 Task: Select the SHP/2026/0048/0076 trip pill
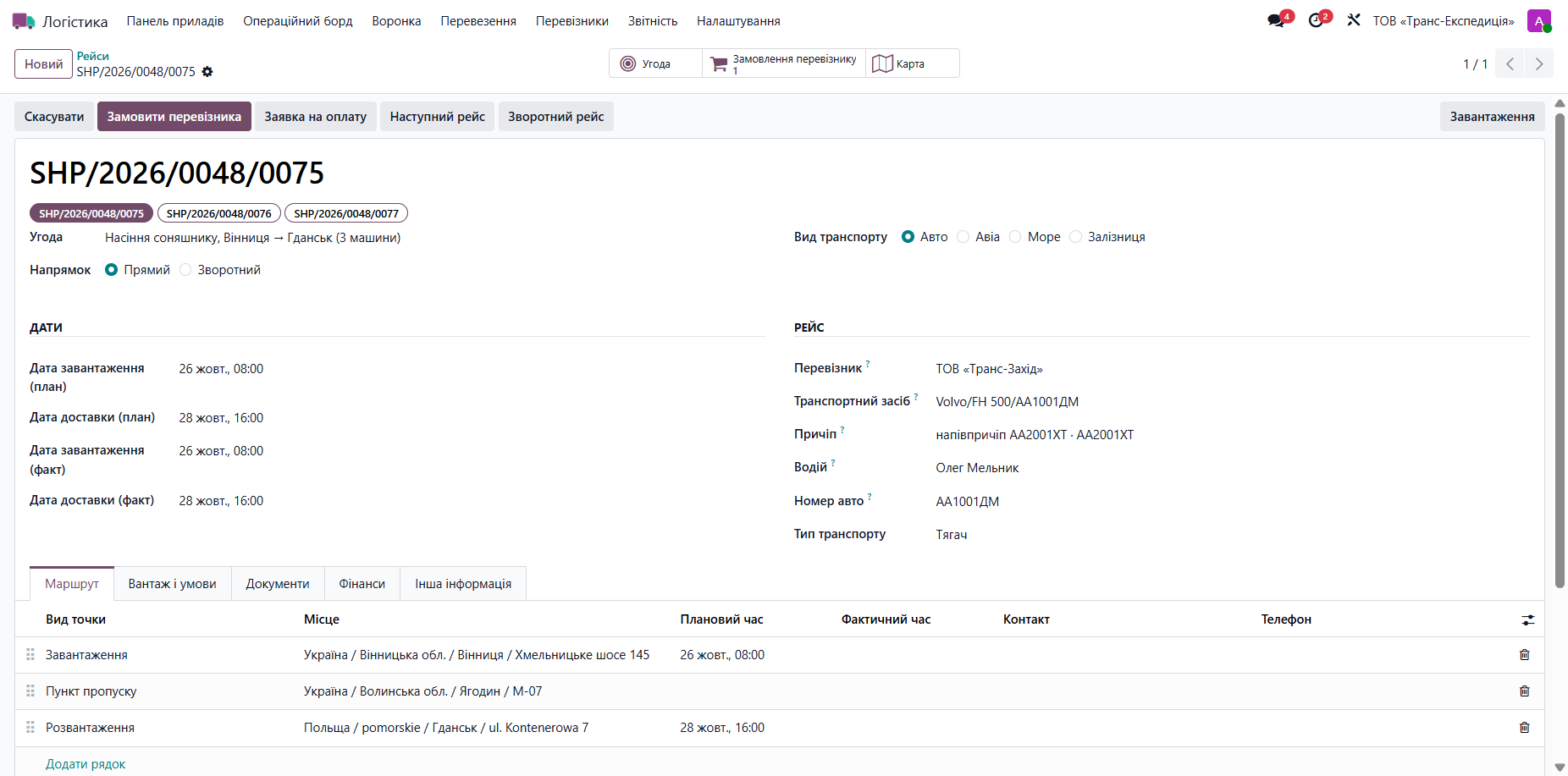219,213
